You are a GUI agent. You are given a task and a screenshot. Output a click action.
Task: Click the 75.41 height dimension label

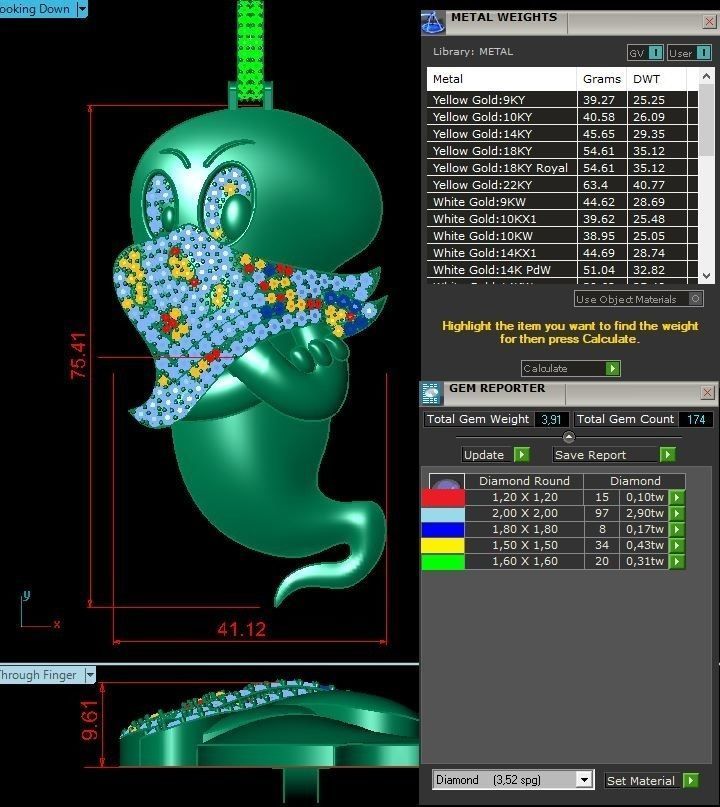pyautogui.click(x=79, y=356)
